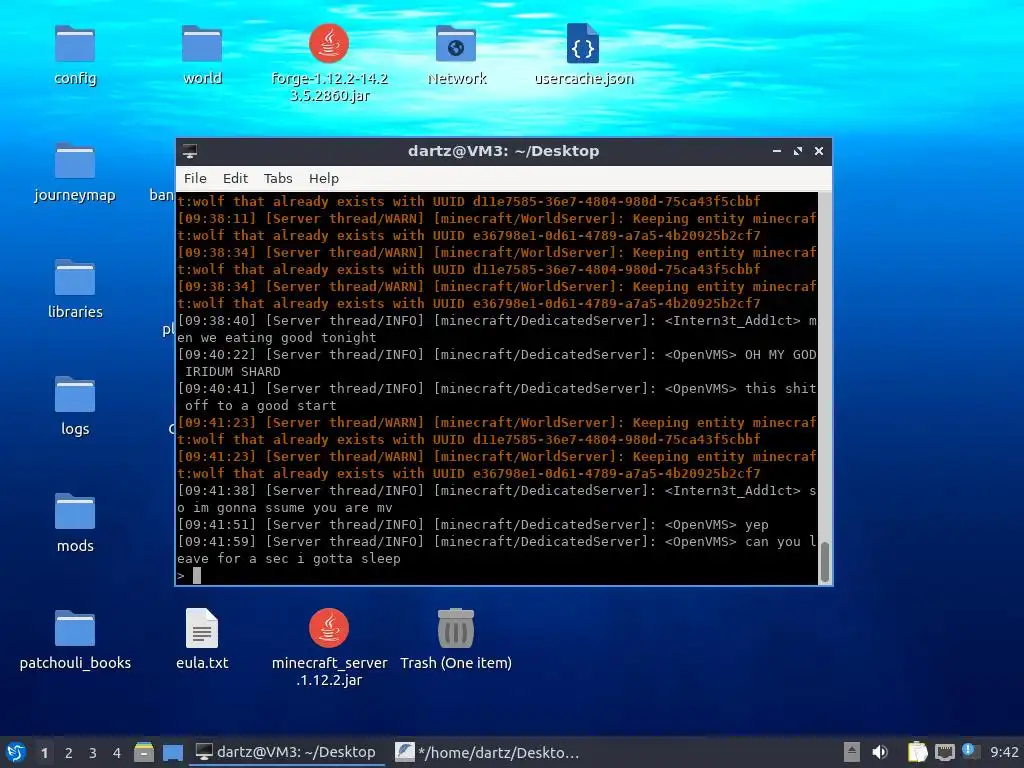Select the eula.txt file icon

point(202,628)
